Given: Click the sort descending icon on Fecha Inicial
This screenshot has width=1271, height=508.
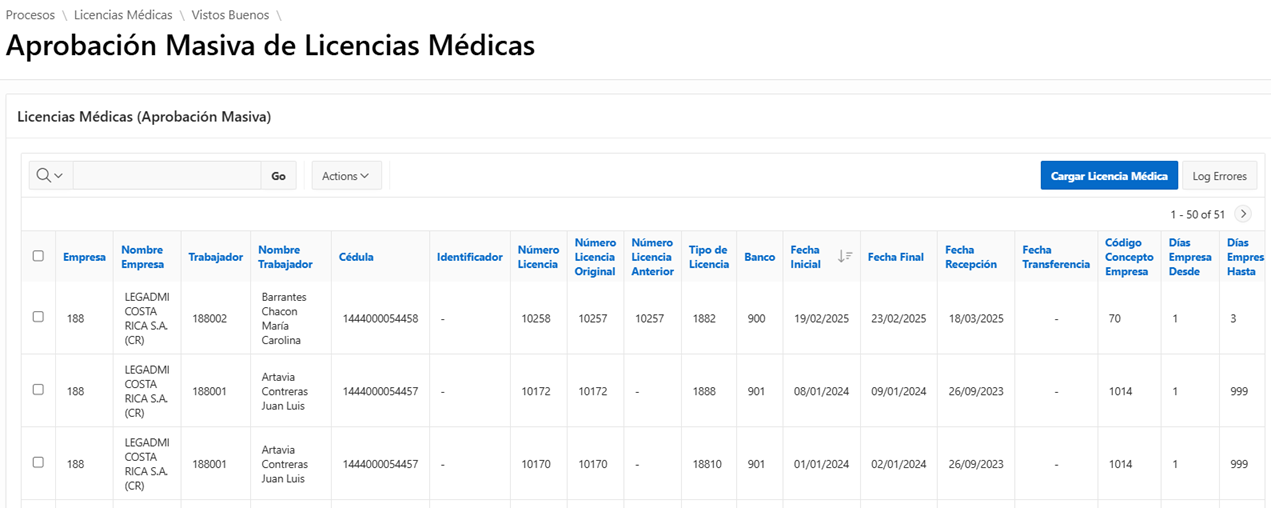Looking at the screenshot, I should (845, 257).
